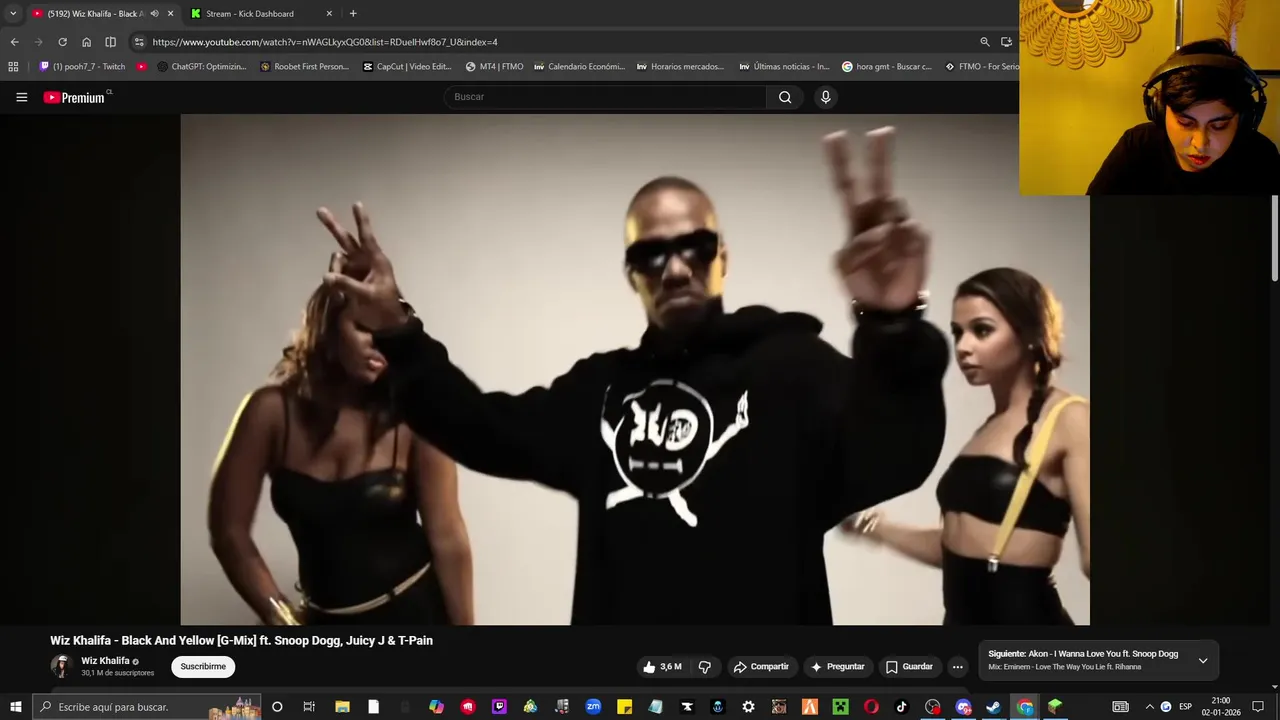Open the CapCut | Video Edit bookmark

[407, 67]
